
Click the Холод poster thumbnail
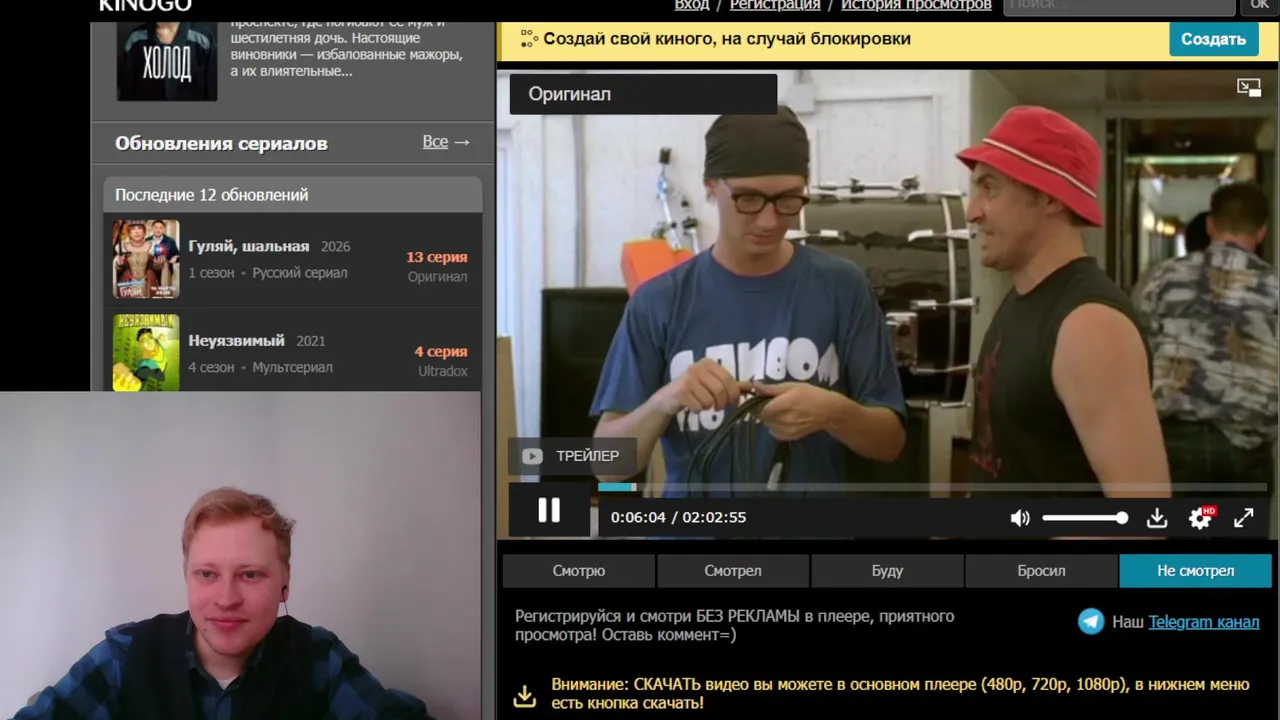pos(167,60)
